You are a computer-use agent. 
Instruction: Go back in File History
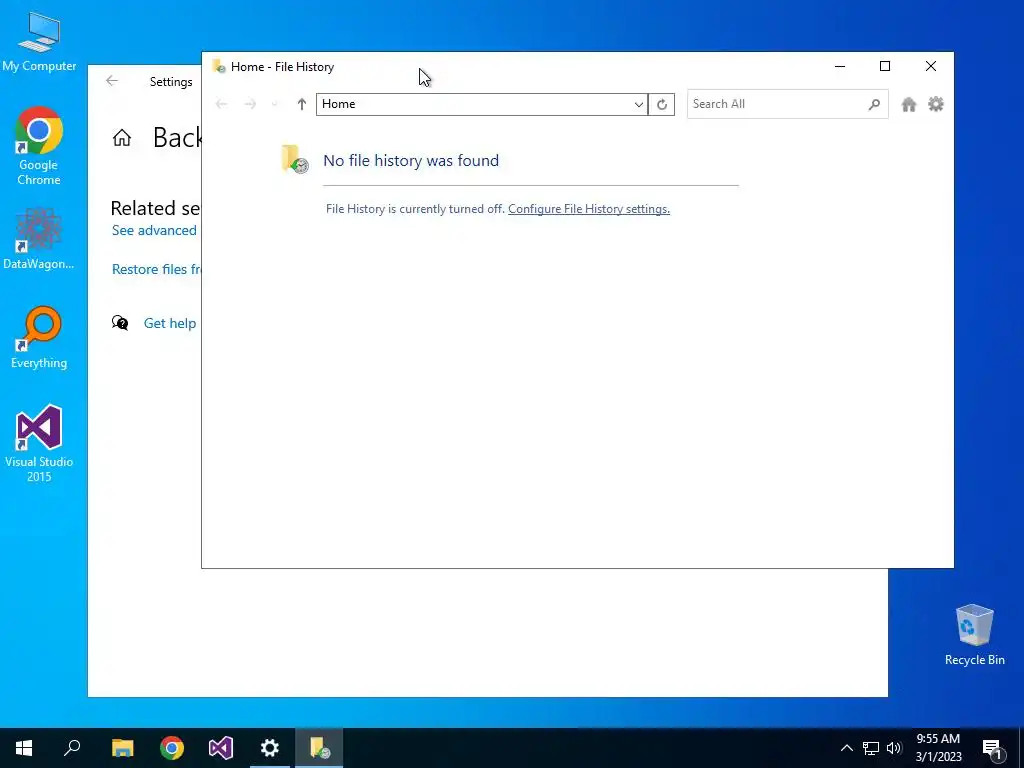point(221,104)
